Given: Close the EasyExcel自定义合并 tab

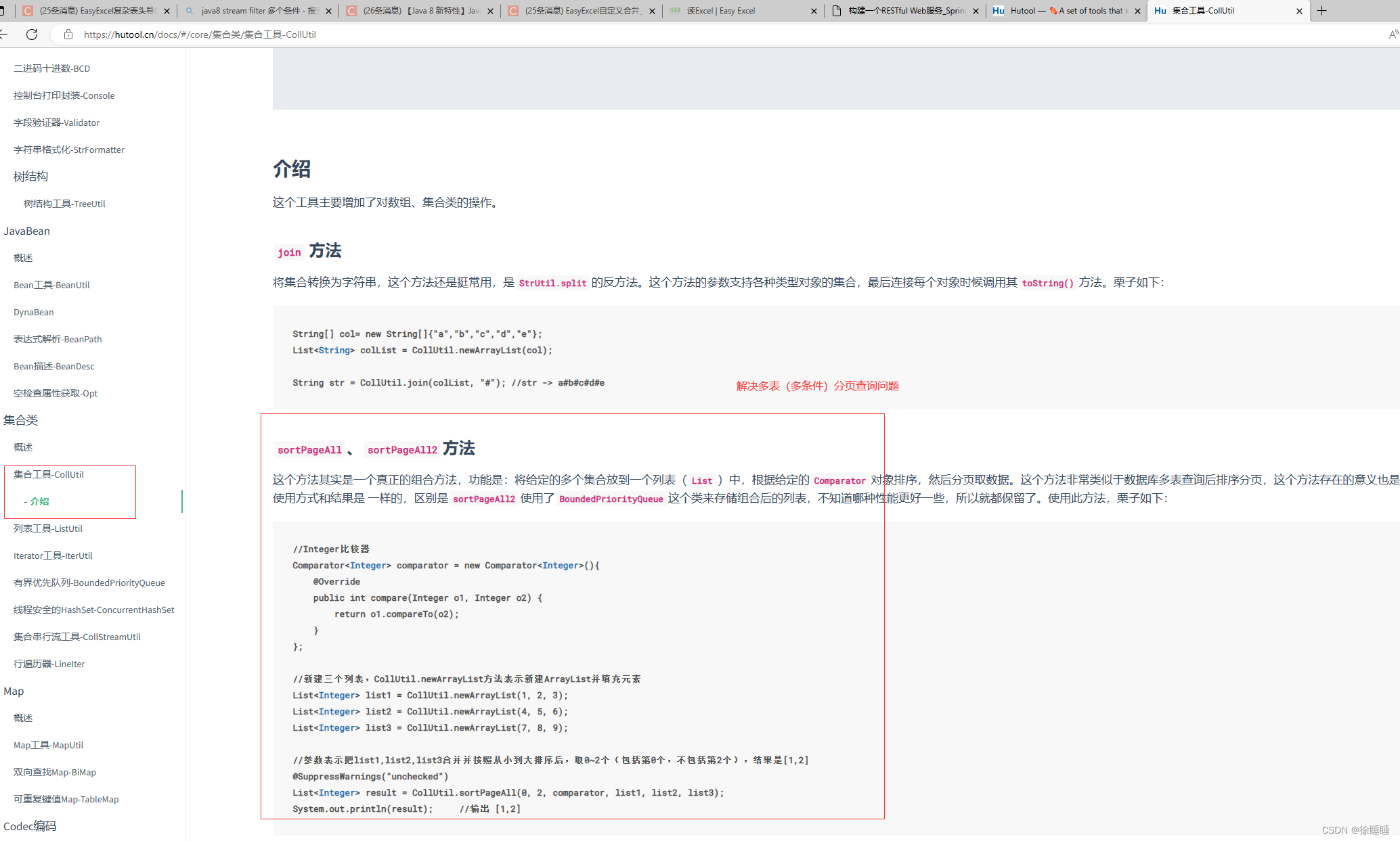Looking at the screenshot, I should pos(652,11).
